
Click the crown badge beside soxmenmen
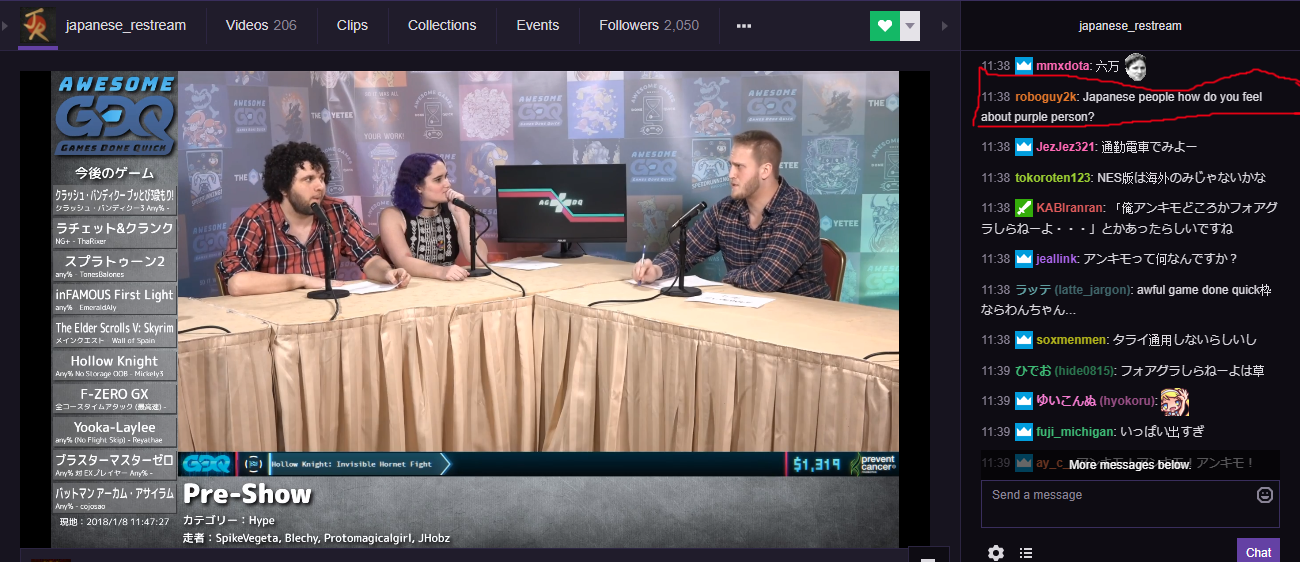1024,340
